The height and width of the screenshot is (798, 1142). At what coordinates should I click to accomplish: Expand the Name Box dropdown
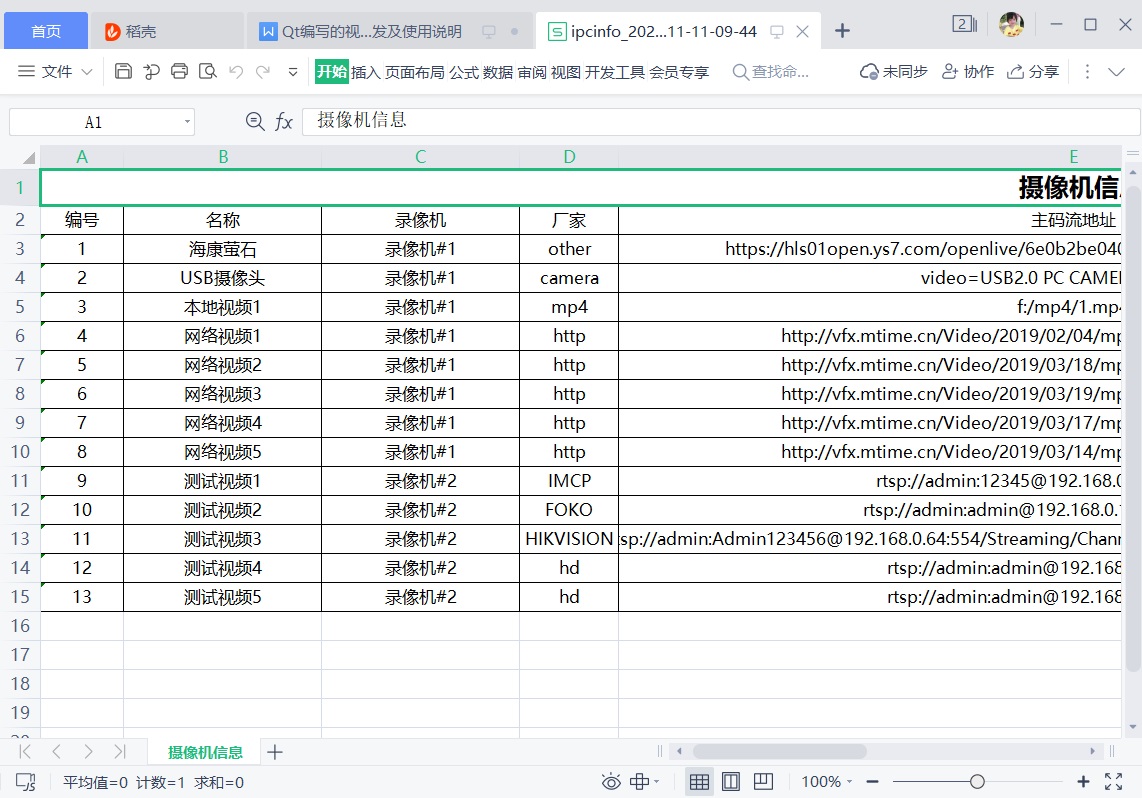[187, 122]
